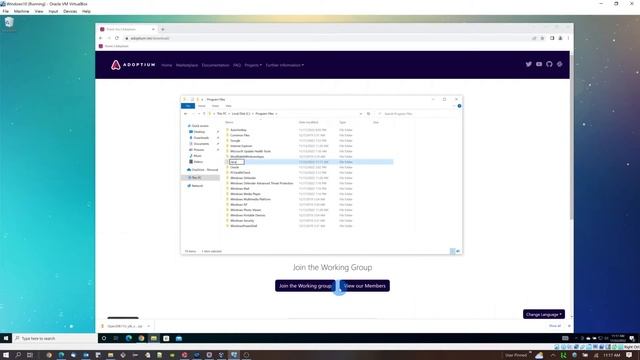This screenshot has width=640, height=360.
Task: Click the Search Program Files box
Action: point(418,113)
